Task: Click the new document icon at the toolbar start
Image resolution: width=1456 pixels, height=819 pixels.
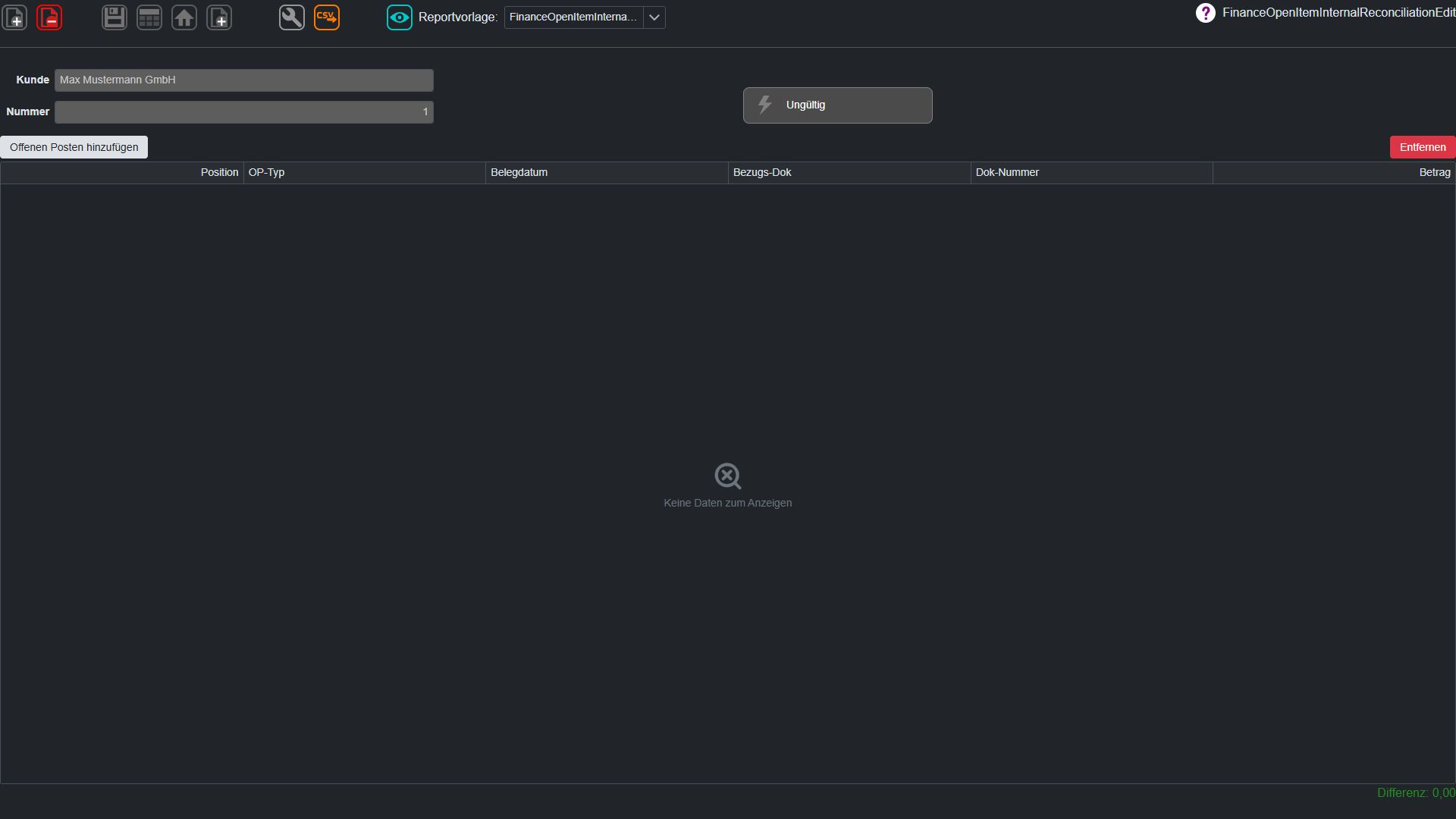Action: click(x=14, y=17)
